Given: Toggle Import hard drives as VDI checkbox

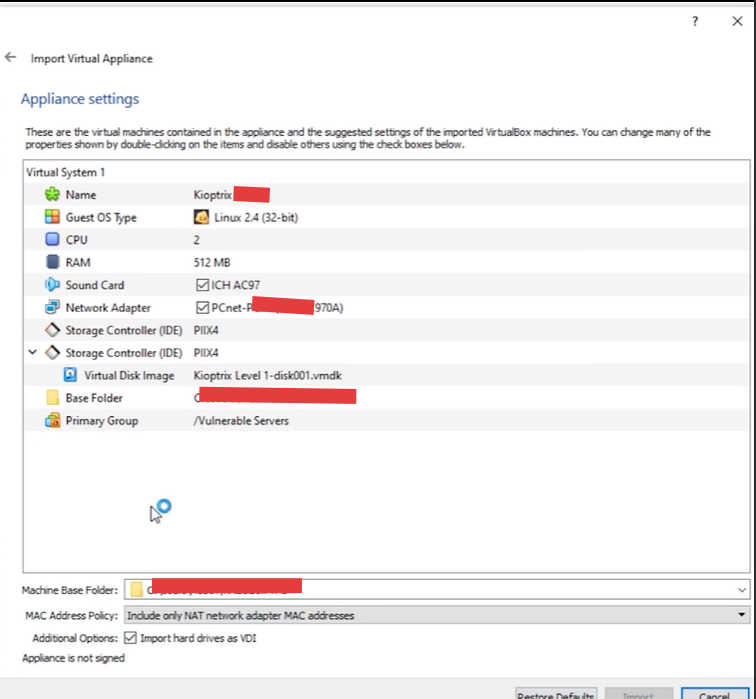Looking at the screenshot, I should click(x=130, y=638).
